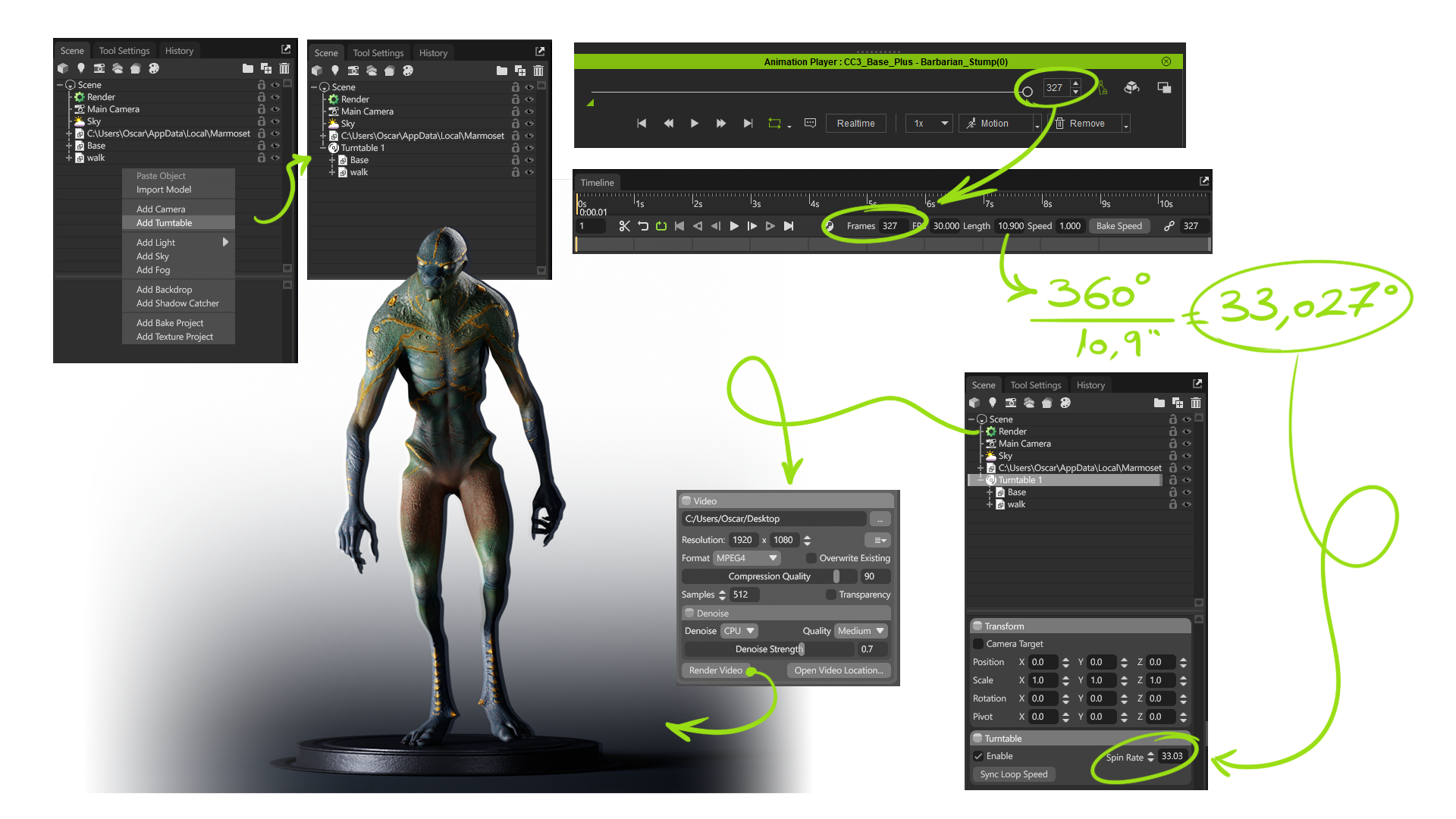Click the loop icon in Timeline controls

(x=661, y=226)
